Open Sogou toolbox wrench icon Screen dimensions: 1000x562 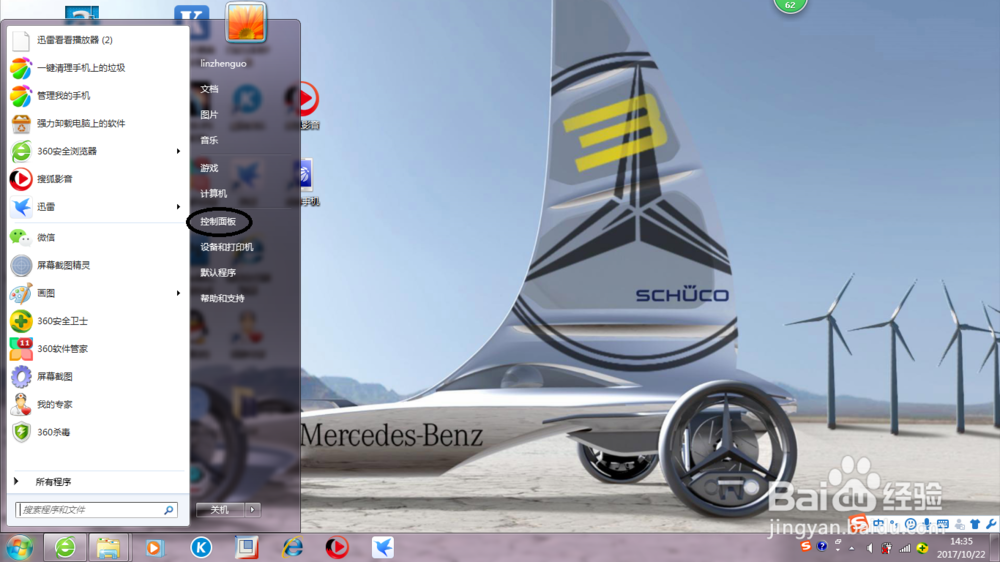point(991,524)
